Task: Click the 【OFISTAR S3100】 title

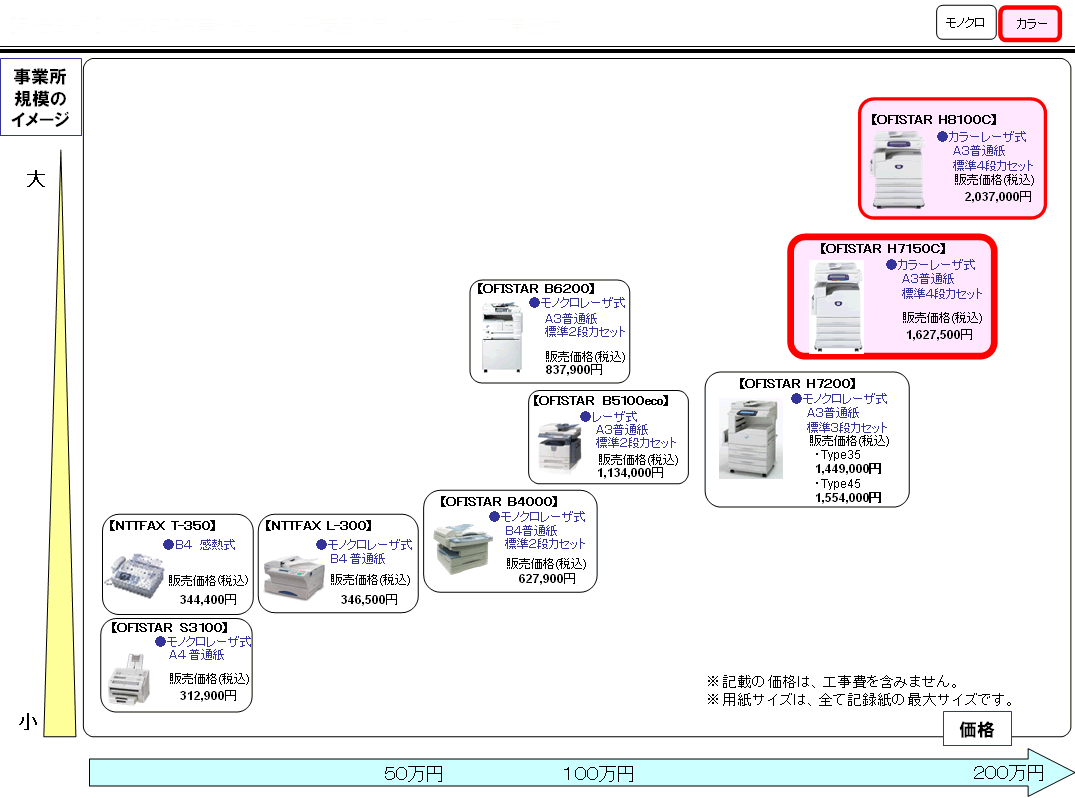Action: (169, 627)
